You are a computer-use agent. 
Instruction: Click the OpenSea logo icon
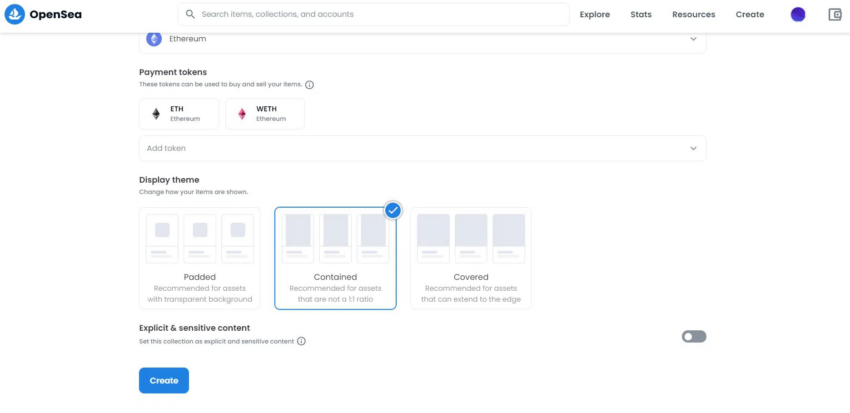pyautogui.click(x=15, y=14)
